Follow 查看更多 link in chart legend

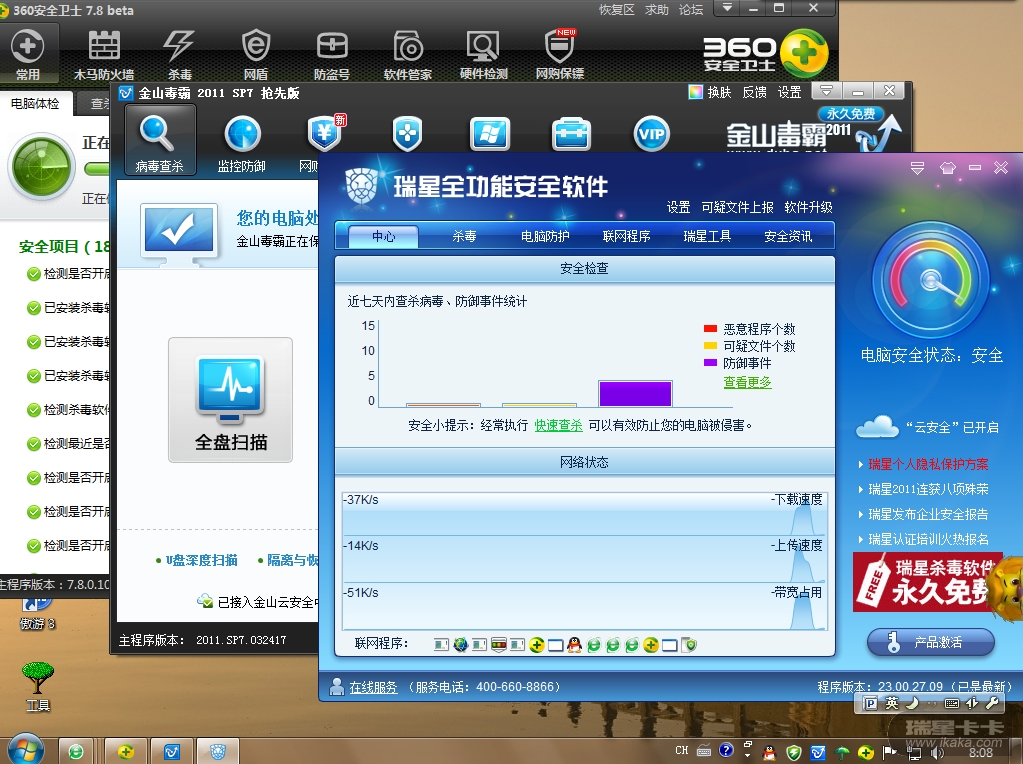[747, 382]
